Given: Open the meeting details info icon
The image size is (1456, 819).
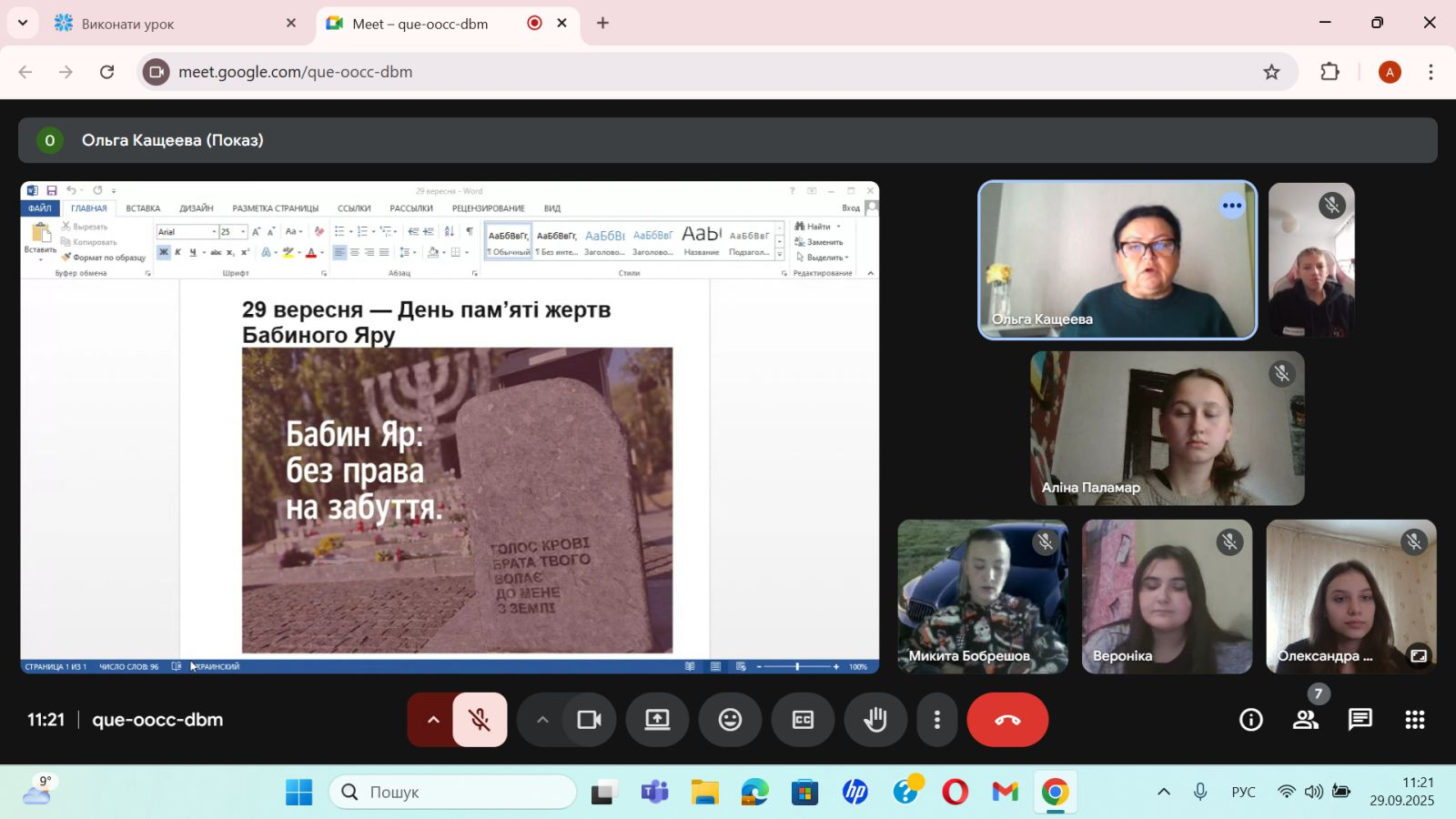Looking at the screenshot, I should pyautogui.click(x=1251, y=720).
